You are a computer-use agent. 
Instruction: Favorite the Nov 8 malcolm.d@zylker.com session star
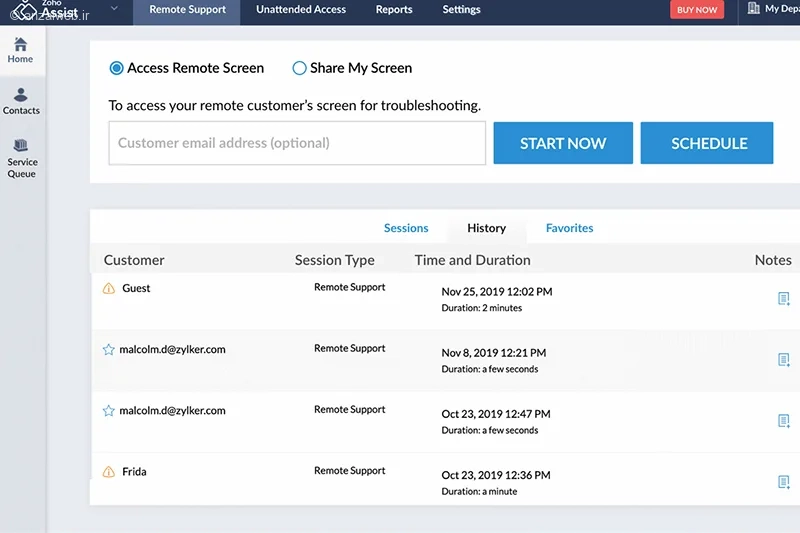coord(109,349)
